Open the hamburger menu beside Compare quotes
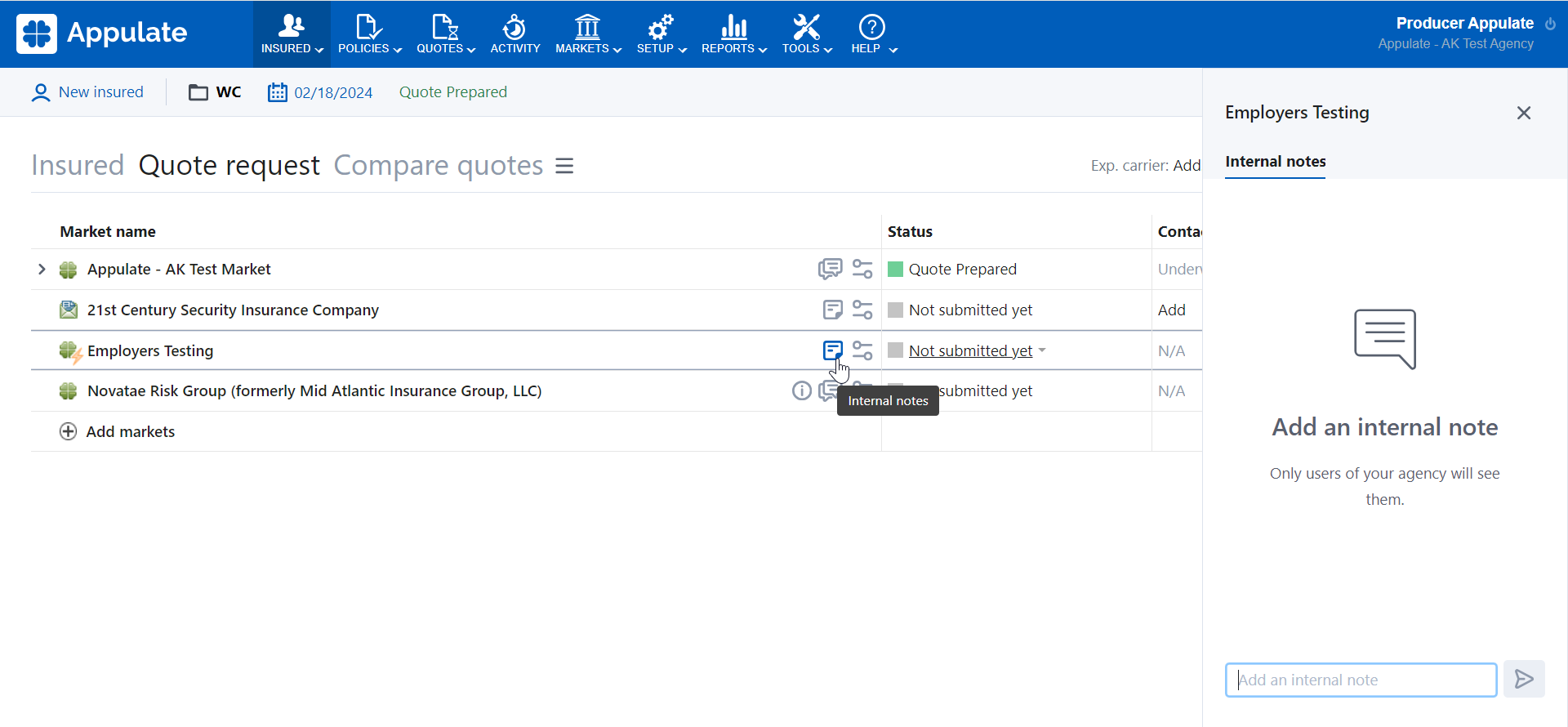Image resolution: width=1568 pixels, height=727 pixels. [564, 166]
